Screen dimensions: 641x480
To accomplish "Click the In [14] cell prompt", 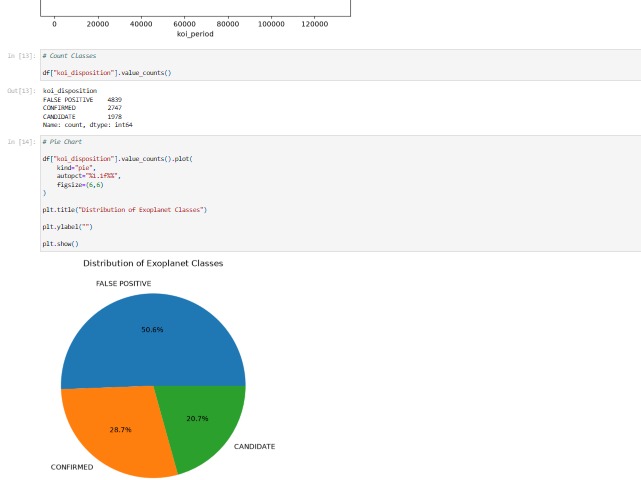I will click(x=22, y=142).
